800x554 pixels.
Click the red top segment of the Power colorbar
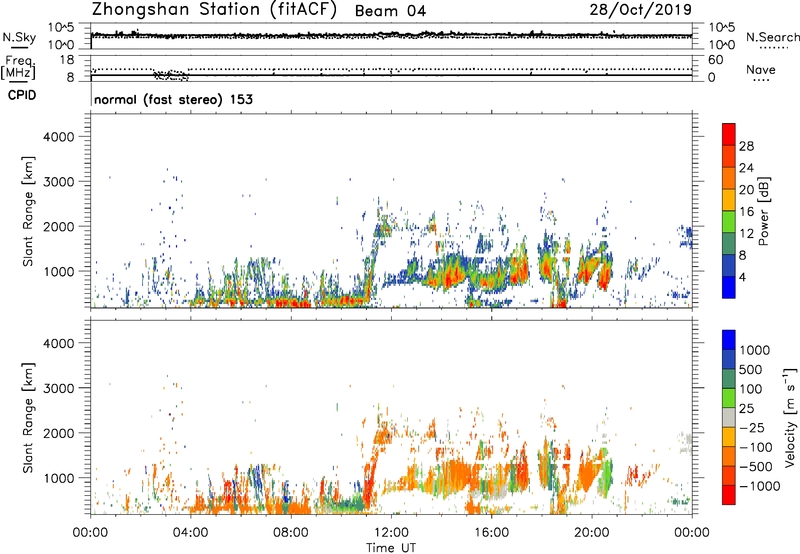(729, 134)
